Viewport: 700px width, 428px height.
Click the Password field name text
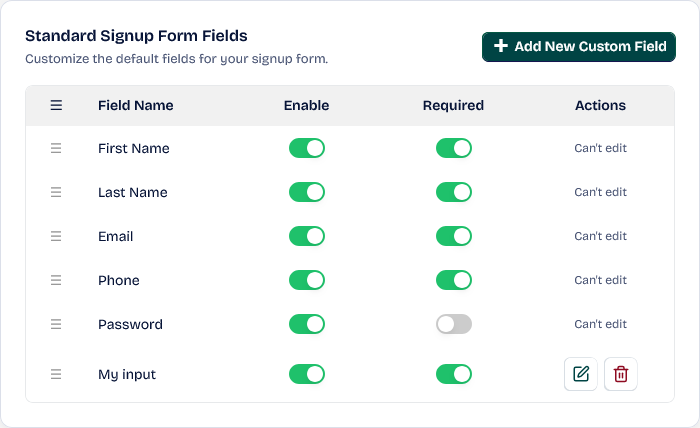point(130,324)
